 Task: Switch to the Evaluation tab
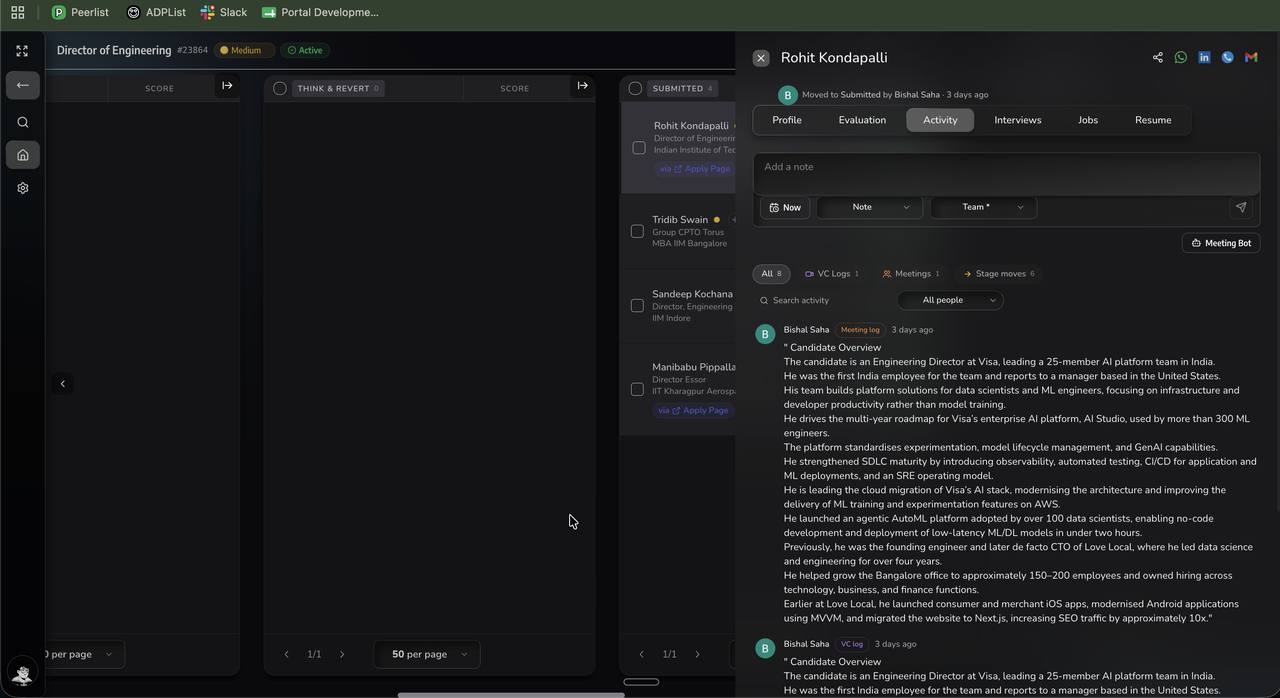coord(862,120)
